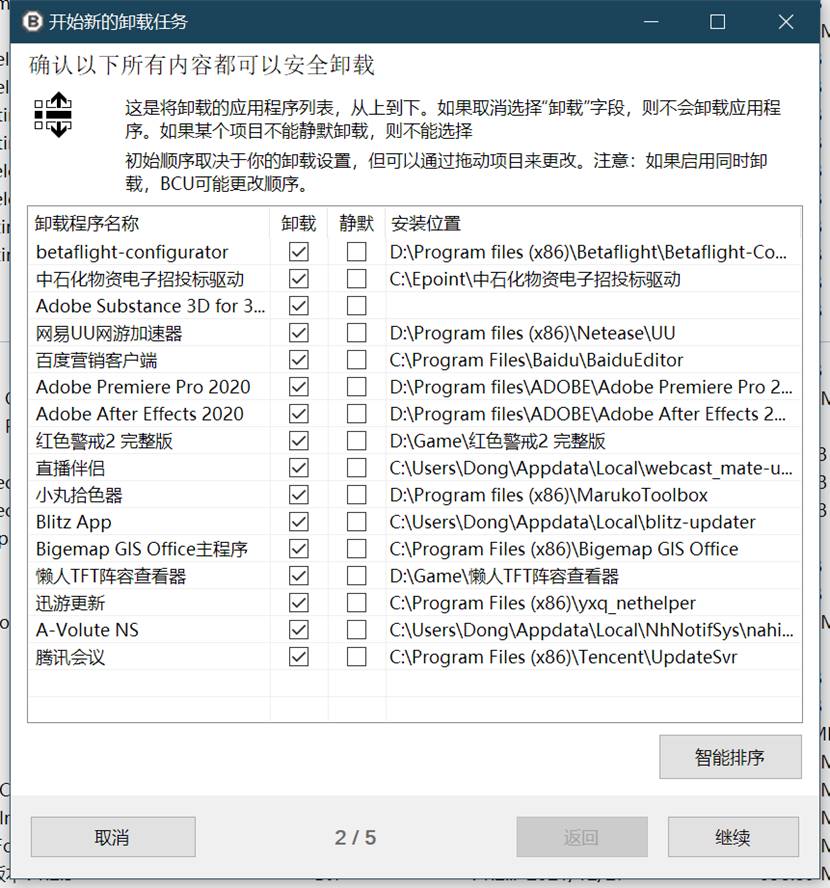Tick silent checkbox for Blitz App

point(357,522)
